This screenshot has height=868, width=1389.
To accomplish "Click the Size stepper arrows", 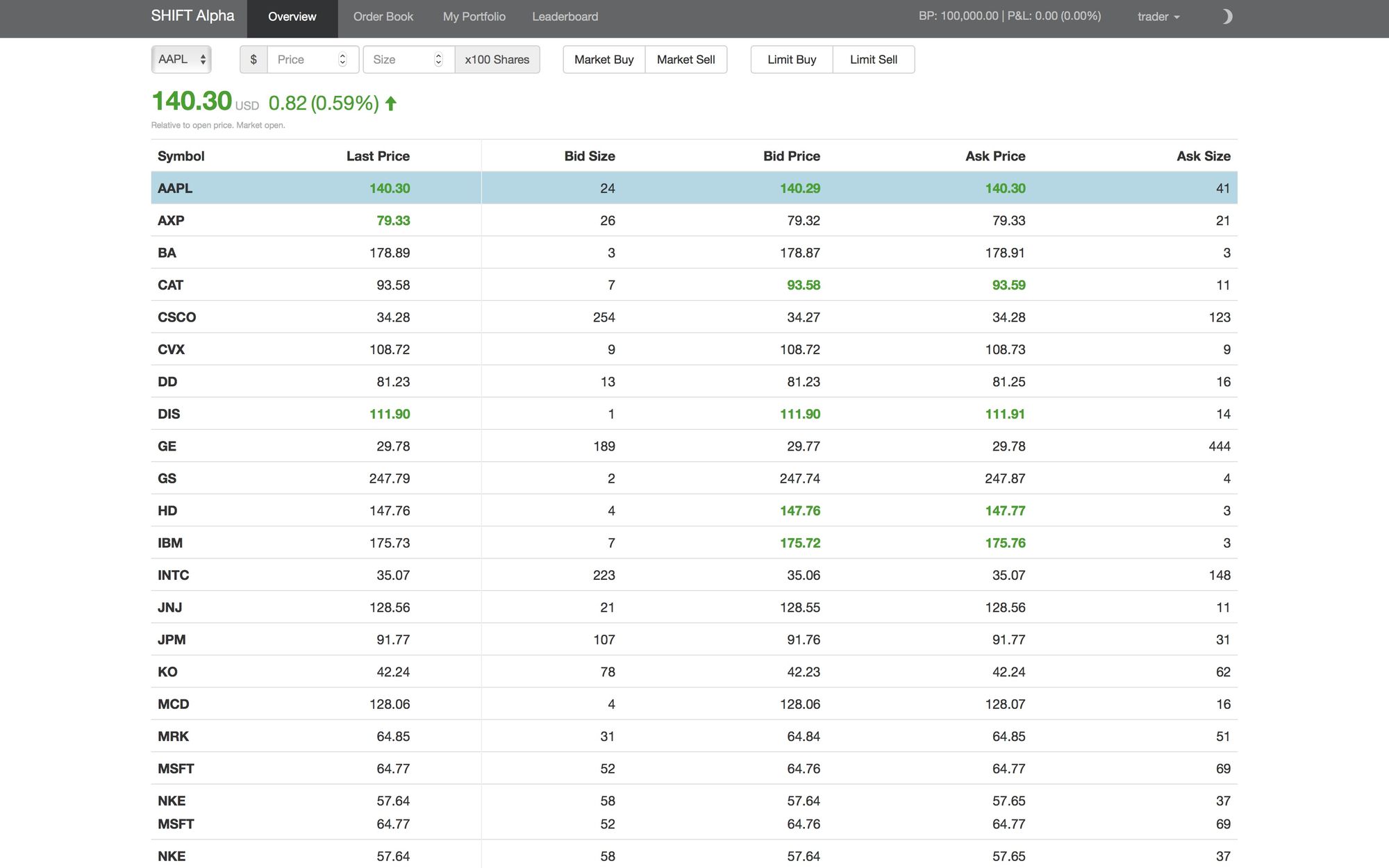I will coord(438,60).
